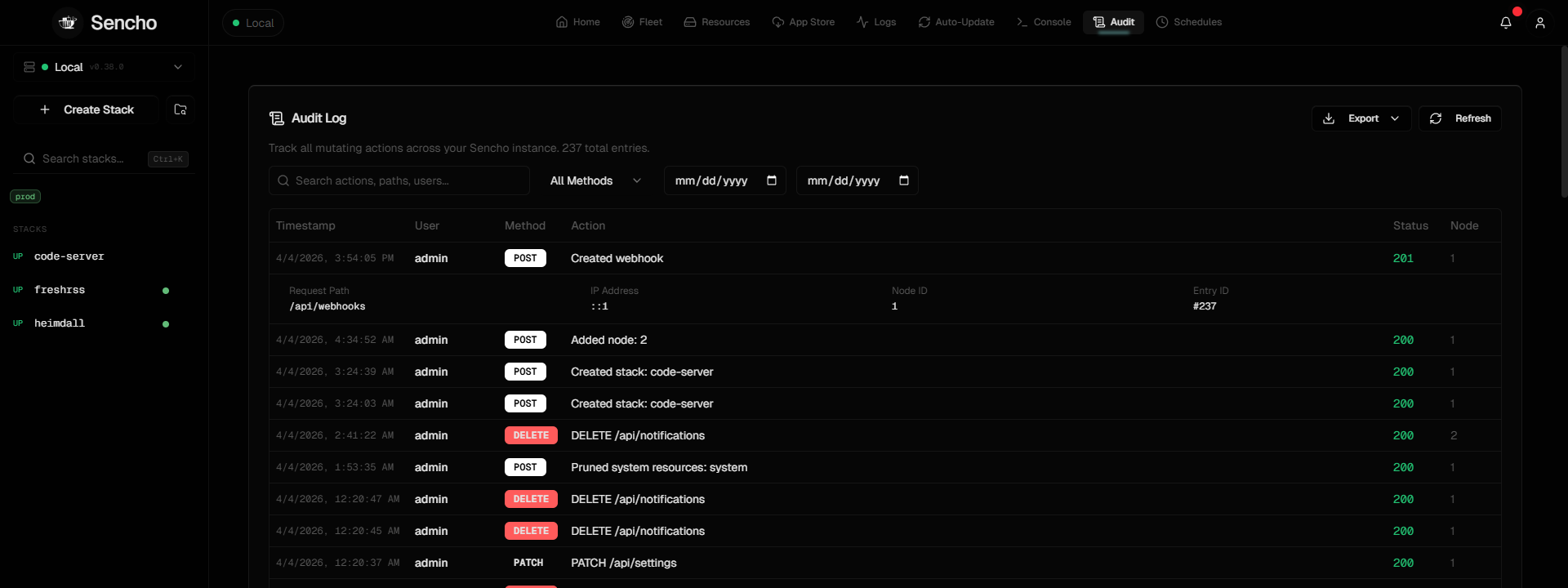Open the user profile icon
This screenshot has height=588, width=1568.
click(1540, 23)
